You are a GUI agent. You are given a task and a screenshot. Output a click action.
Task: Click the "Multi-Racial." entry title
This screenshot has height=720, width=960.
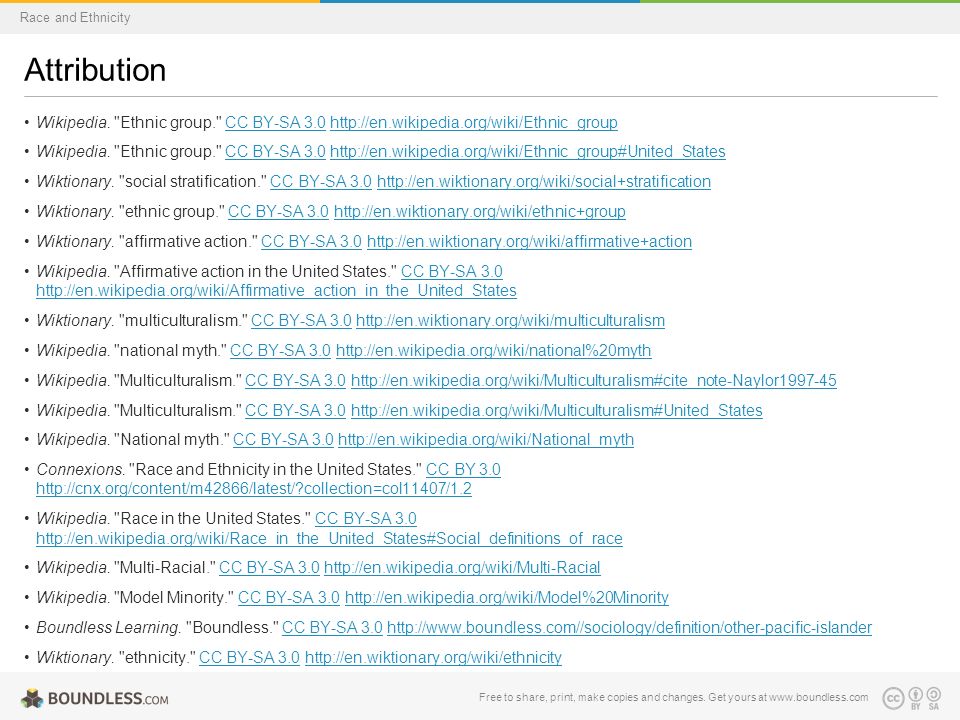[x=164, y=568]
